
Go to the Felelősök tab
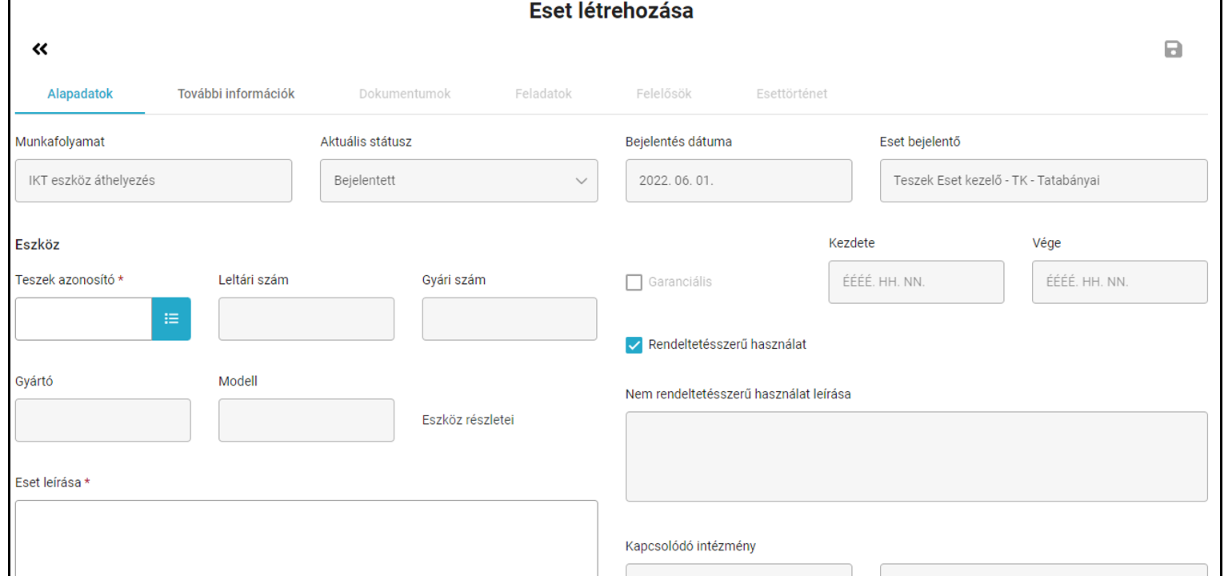pos(664,94)
